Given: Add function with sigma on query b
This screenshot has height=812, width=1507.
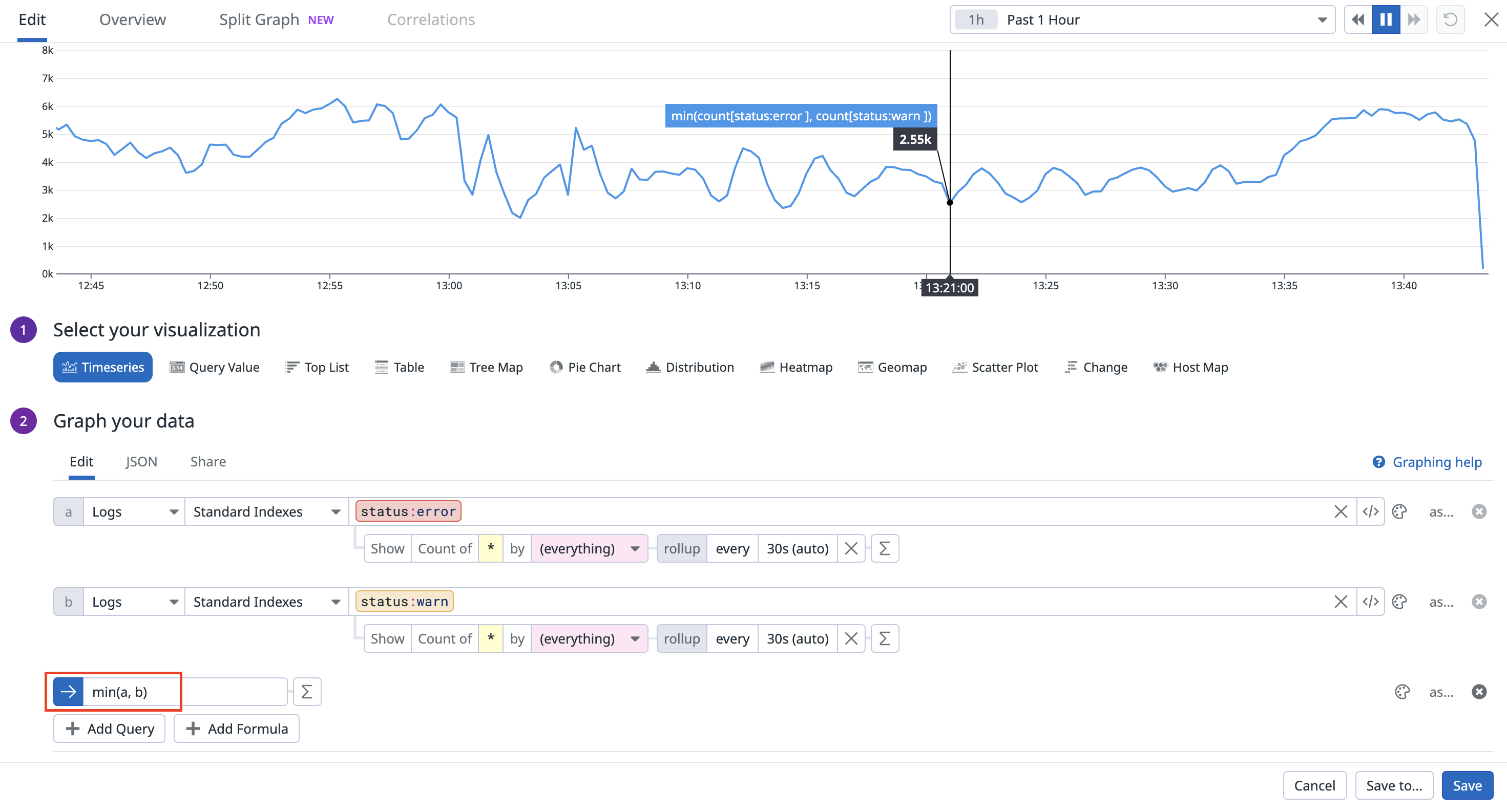Looking at the screenshot, I should 885,638.
